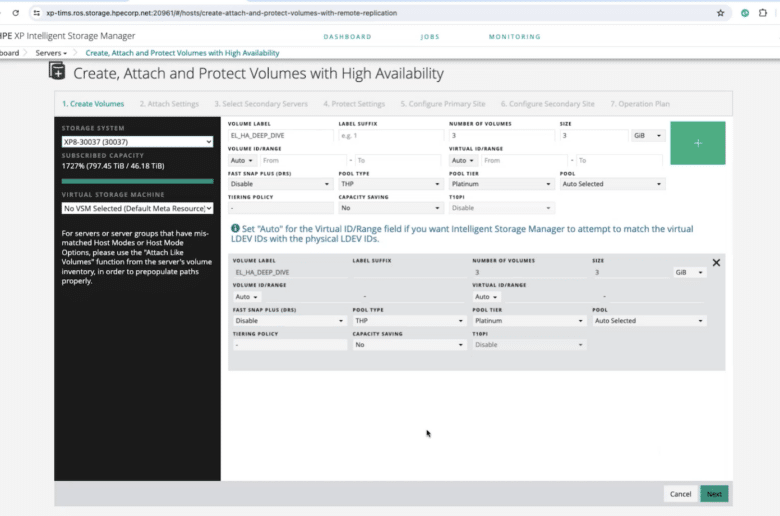Open the top Volume ID/Range Auto dropdown
The width and height of the screenshot is (780, 516).
pyautogui.click(x=242, y=160)
